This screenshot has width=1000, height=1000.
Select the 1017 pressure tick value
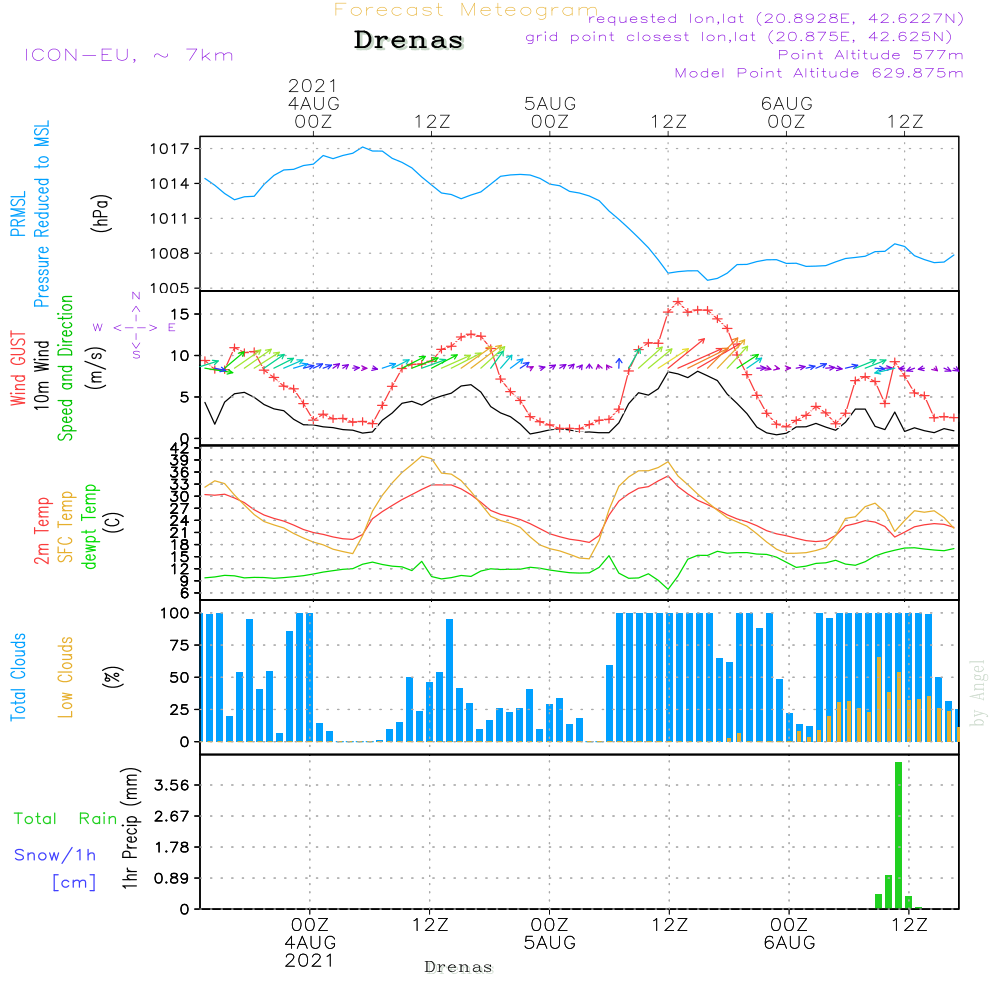click(x=169, y=149)
